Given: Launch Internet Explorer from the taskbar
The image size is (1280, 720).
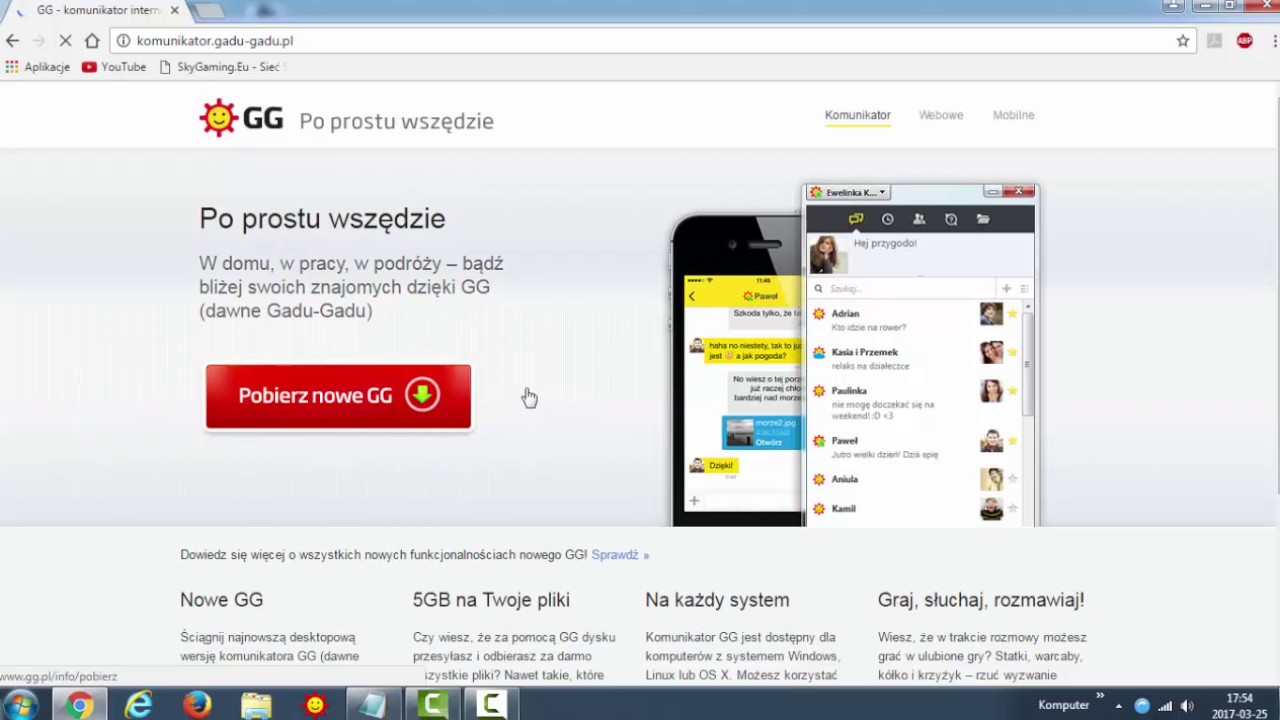Looking at the screenshot, I should (138, 705).
